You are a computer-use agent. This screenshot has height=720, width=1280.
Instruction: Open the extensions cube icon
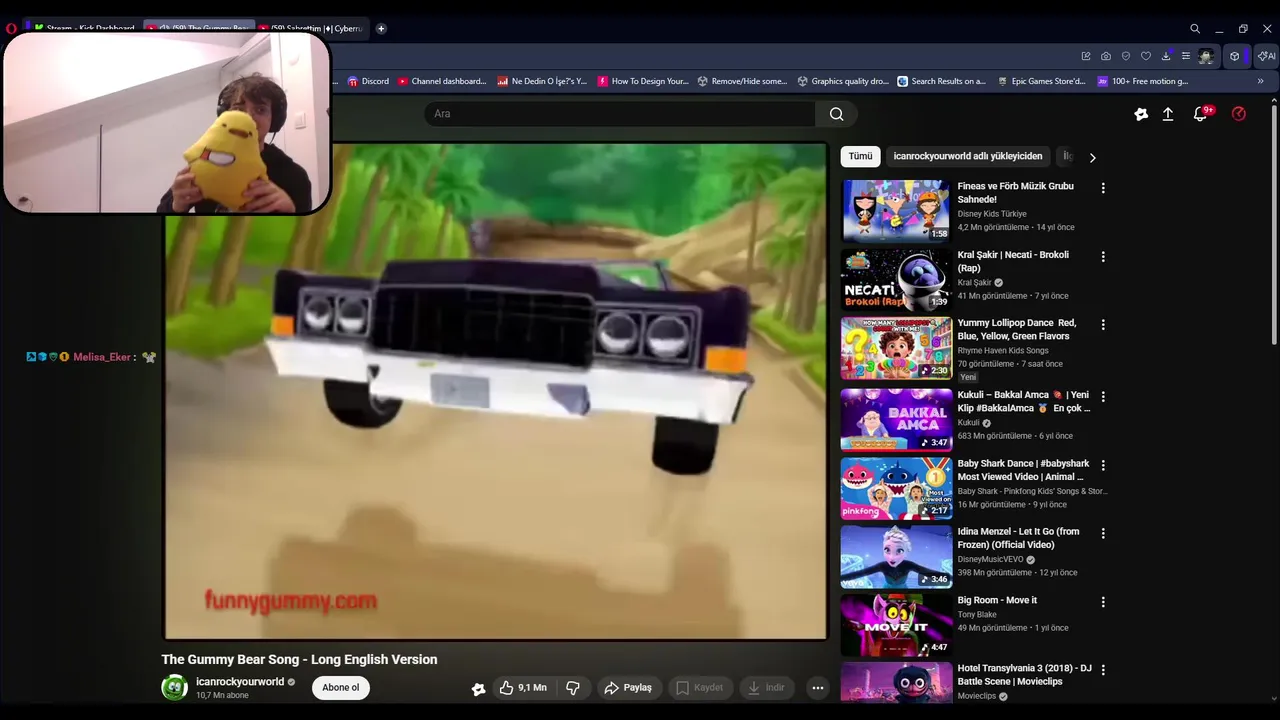1235,56
